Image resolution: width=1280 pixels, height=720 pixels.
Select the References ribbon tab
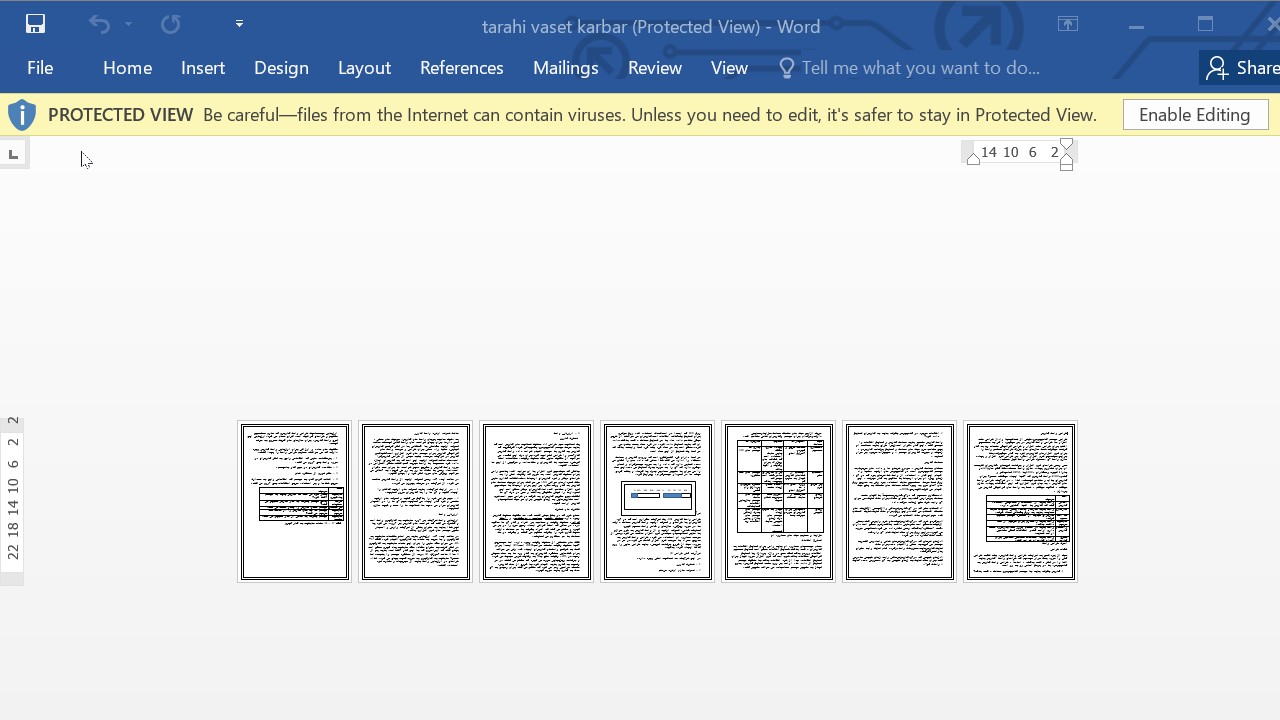462,68
